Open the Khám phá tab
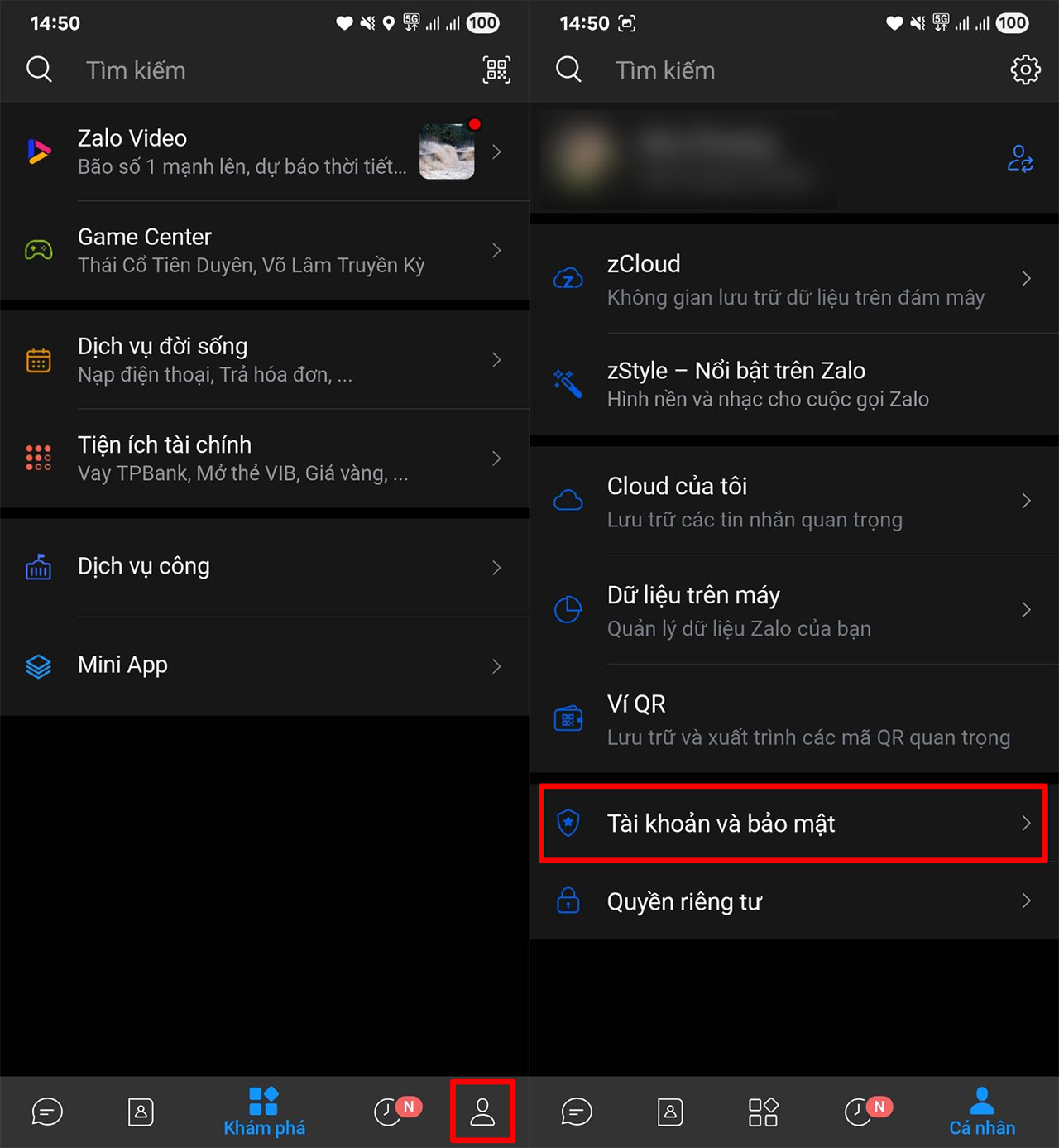1059x1148 pixels. point(264,1112)
